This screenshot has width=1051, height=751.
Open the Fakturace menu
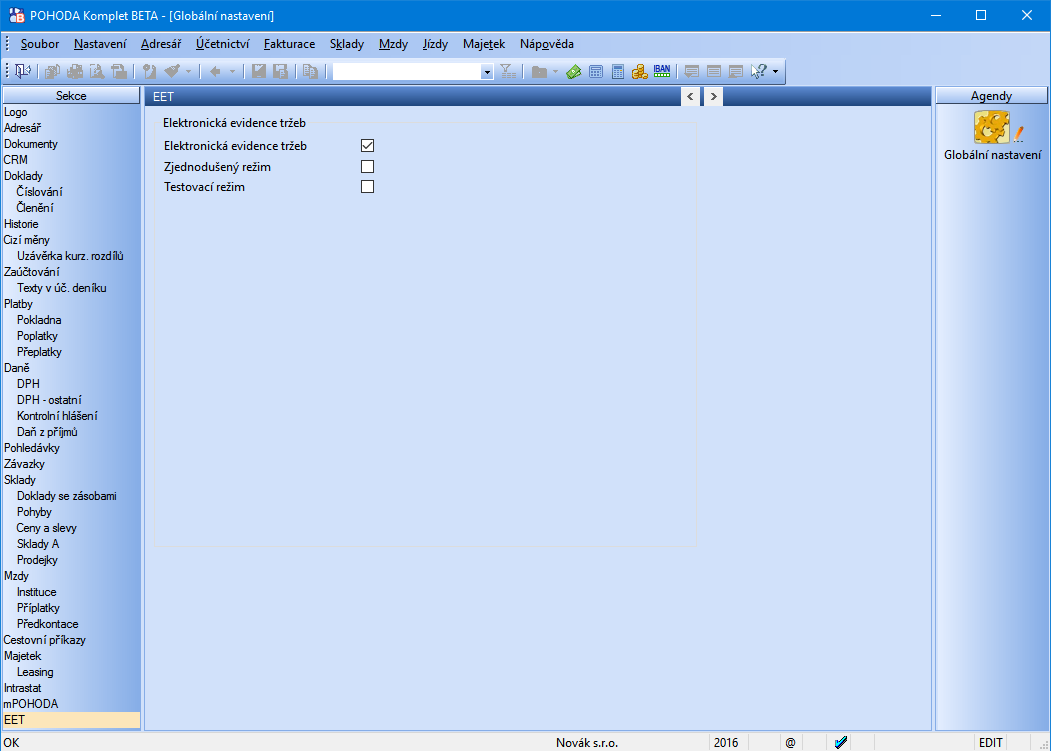click(x=290, y=44)
